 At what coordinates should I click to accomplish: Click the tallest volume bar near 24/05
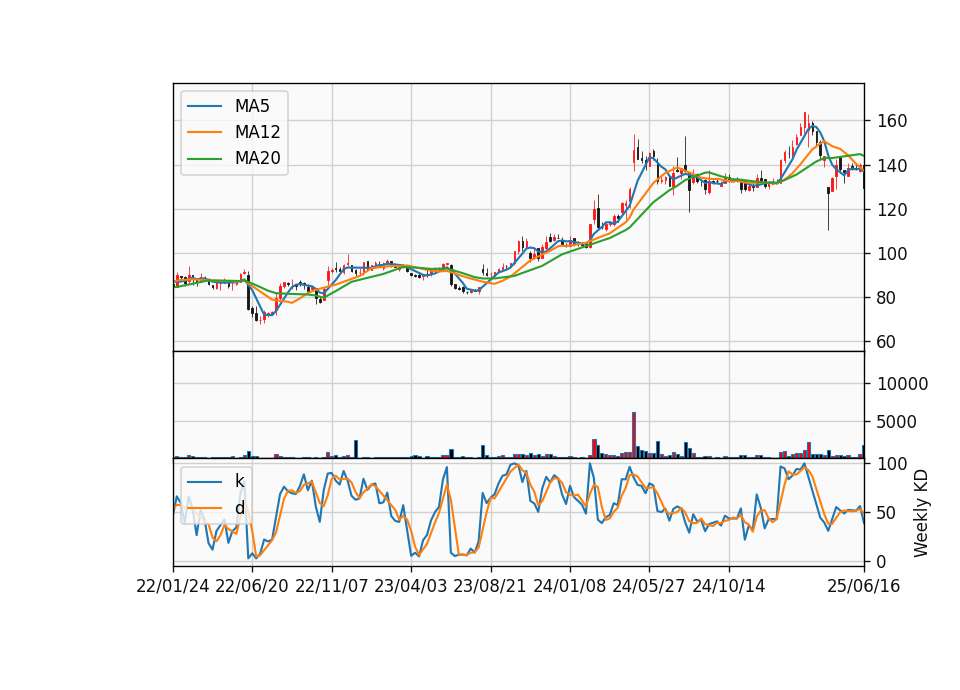[634, 435]
